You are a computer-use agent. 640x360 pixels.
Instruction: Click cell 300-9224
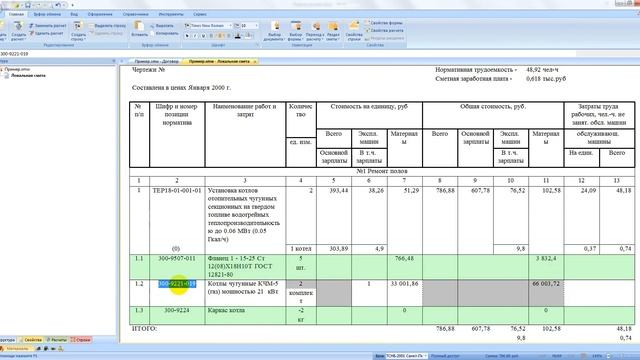pos(177,310)
